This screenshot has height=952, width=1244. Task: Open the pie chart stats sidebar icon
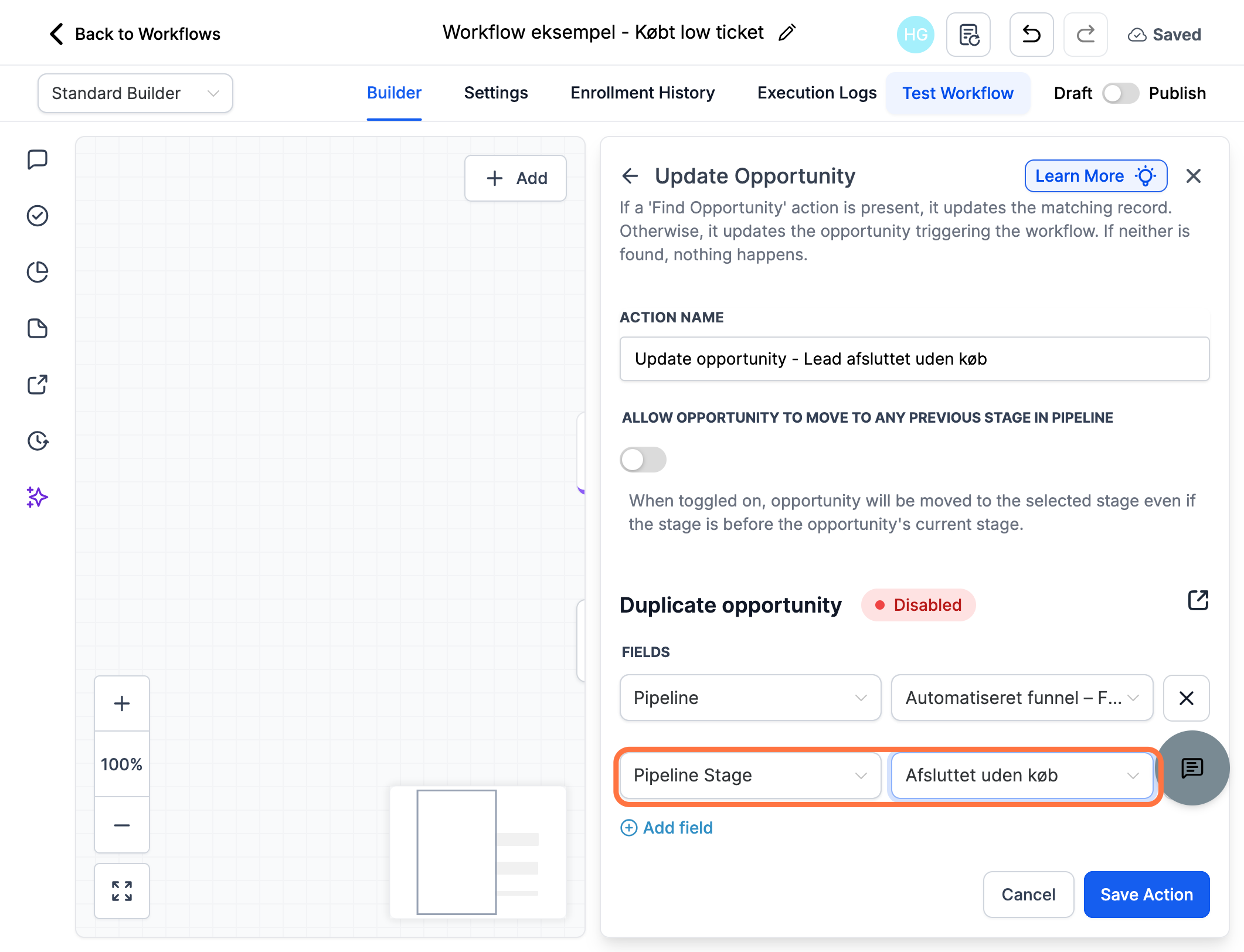click(38, 272)
